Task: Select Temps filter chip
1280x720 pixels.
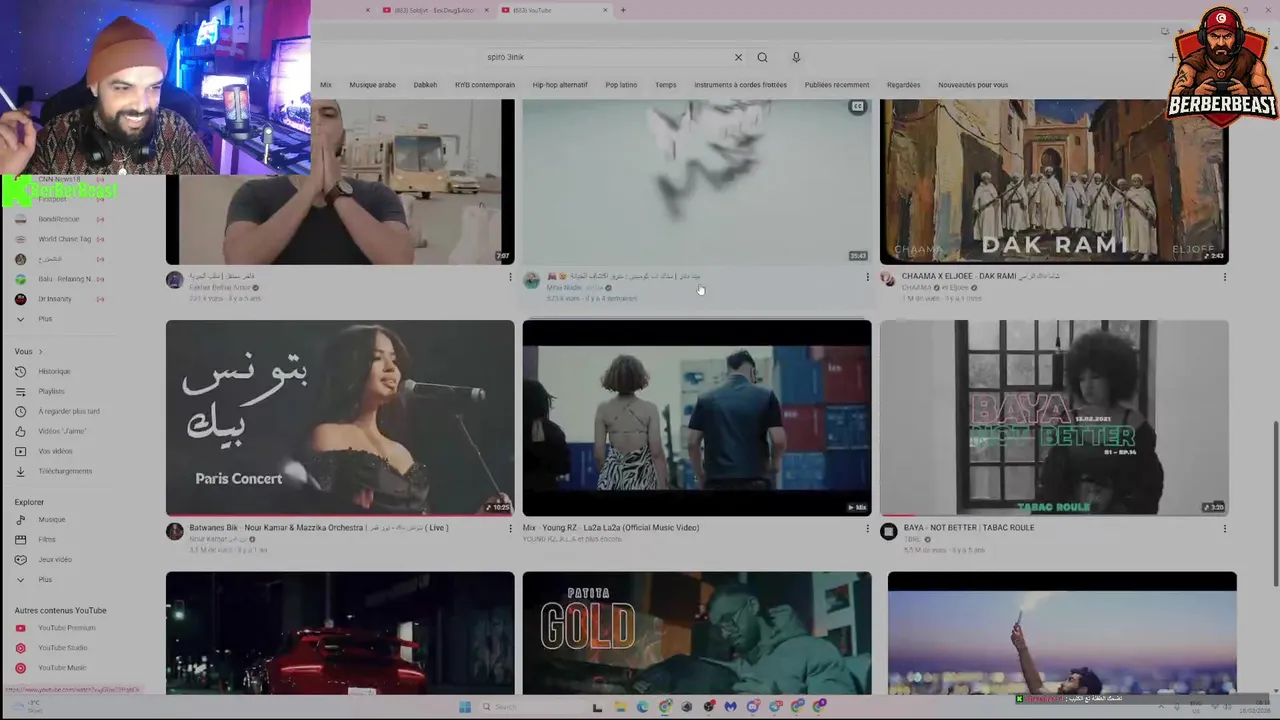Action: point(666,85)
